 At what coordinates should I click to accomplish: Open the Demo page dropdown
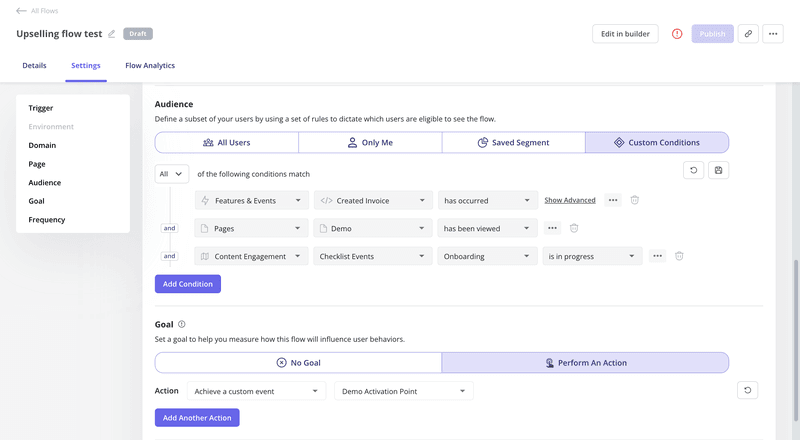(372, 229)
